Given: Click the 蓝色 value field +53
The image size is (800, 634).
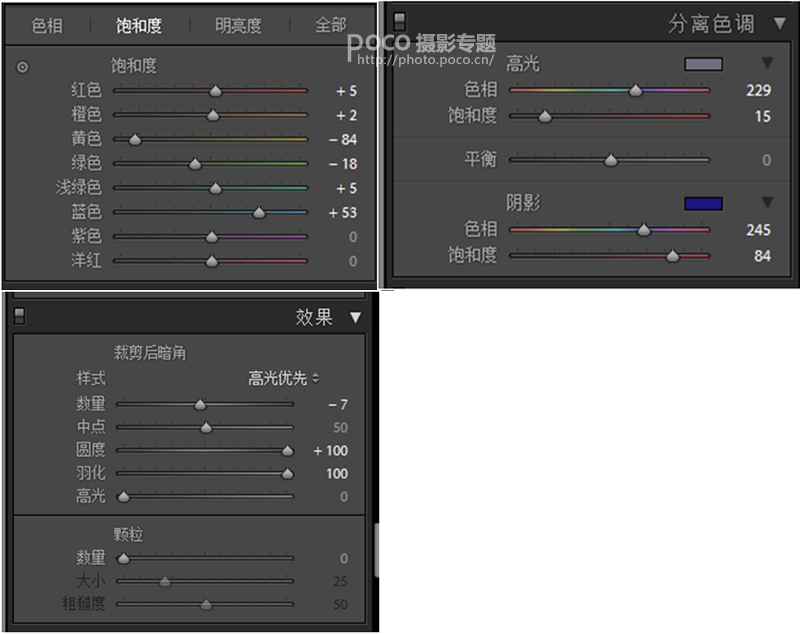Looking at the screenshot, I should (x=342, y=213).
